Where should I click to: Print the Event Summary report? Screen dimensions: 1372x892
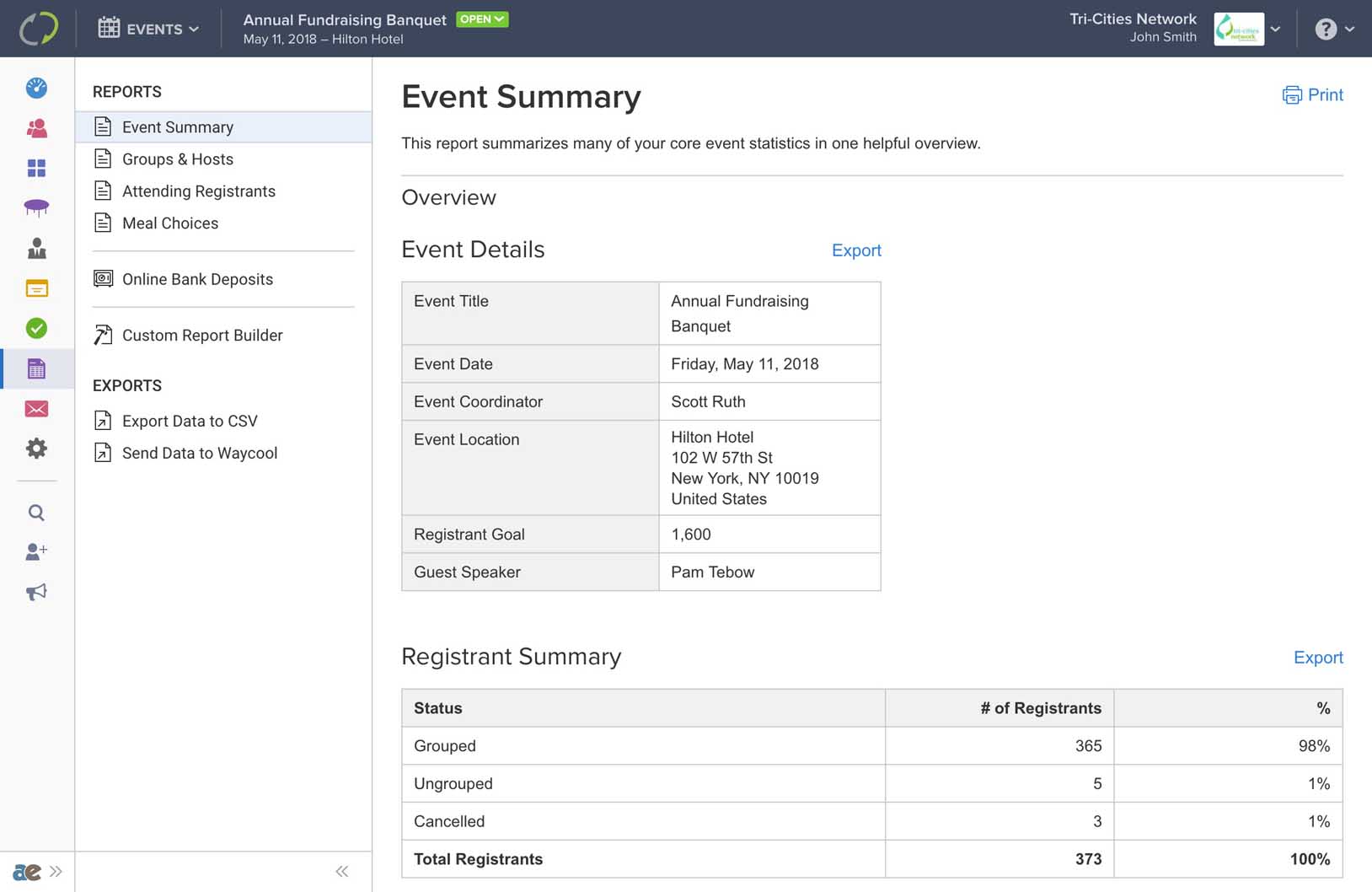tap(1312, 95)
